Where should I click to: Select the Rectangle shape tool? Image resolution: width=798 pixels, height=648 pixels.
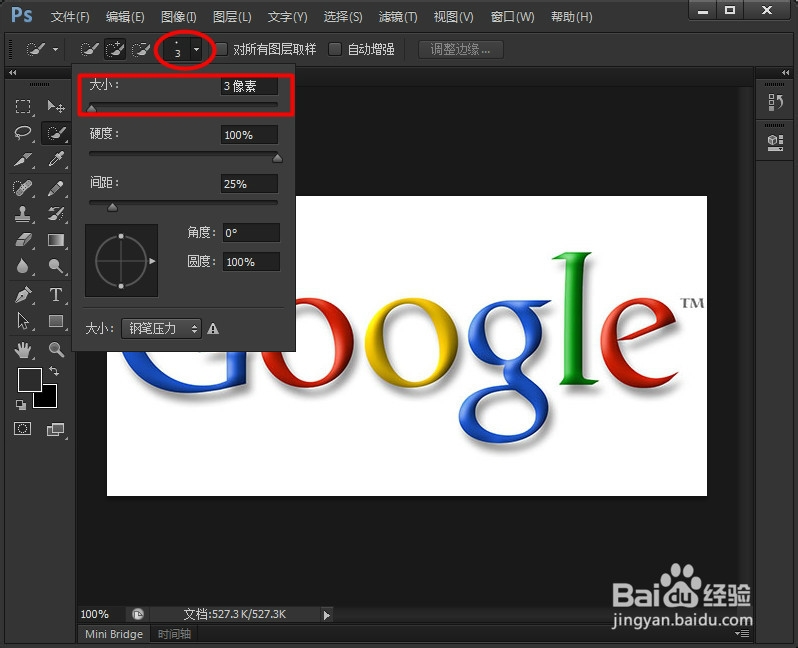55,321
